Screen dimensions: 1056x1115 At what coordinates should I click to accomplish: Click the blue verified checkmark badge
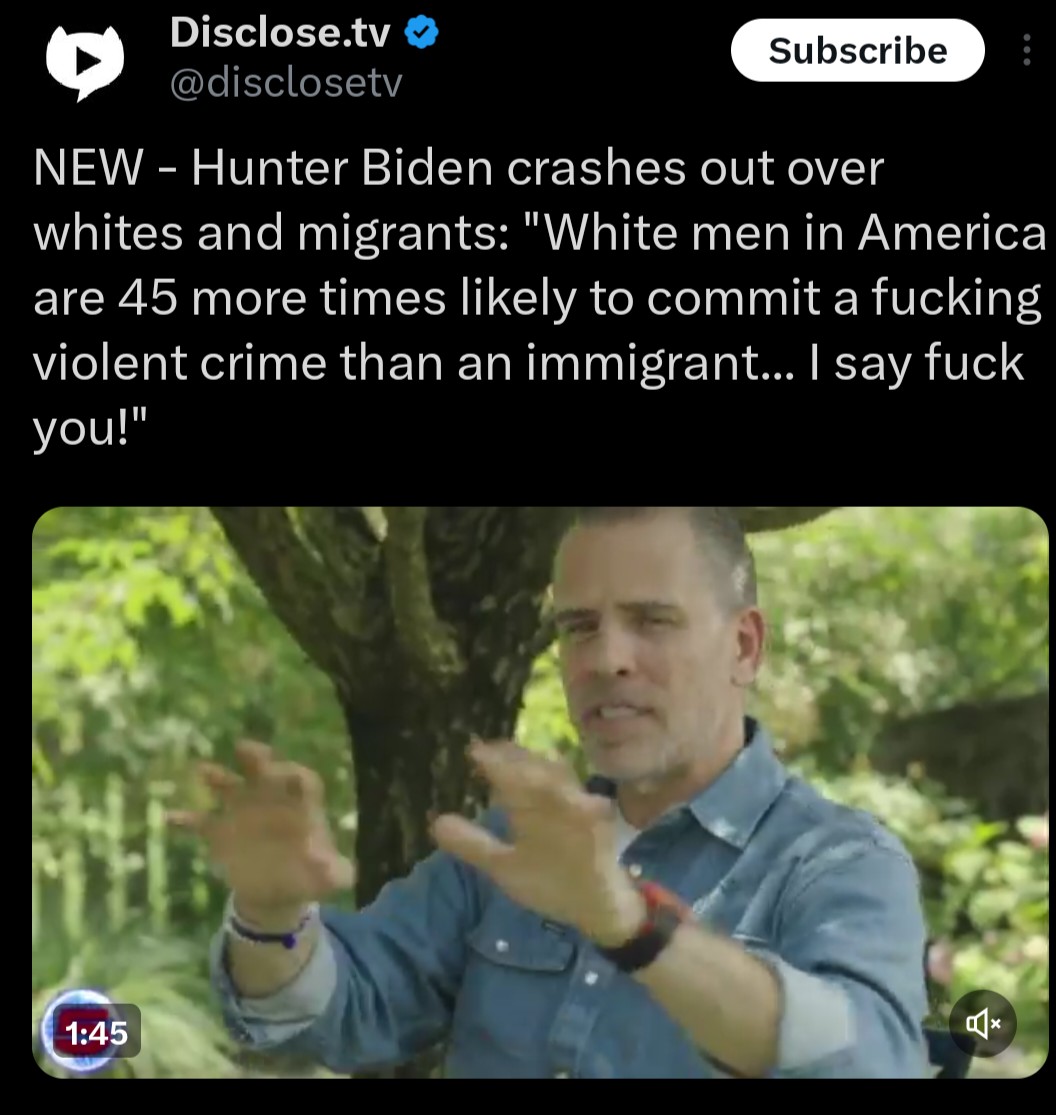[422, 33]
